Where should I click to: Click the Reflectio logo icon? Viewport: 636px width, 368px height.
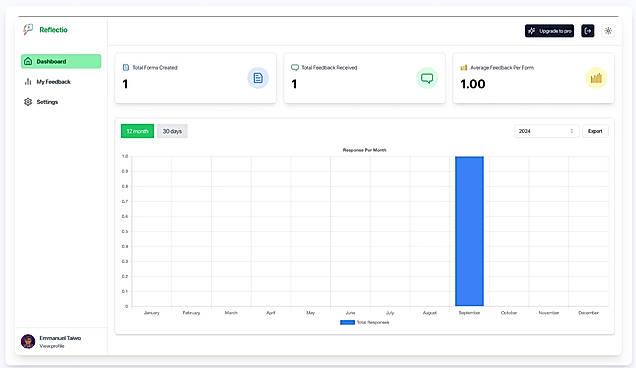(28, 29)
